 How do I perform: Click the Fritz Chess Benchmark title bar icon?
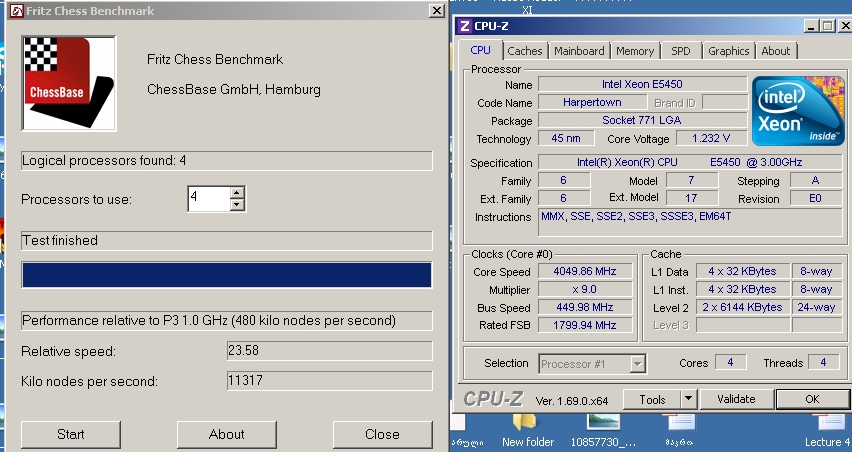pyautogui.click(x=17, y=11)
